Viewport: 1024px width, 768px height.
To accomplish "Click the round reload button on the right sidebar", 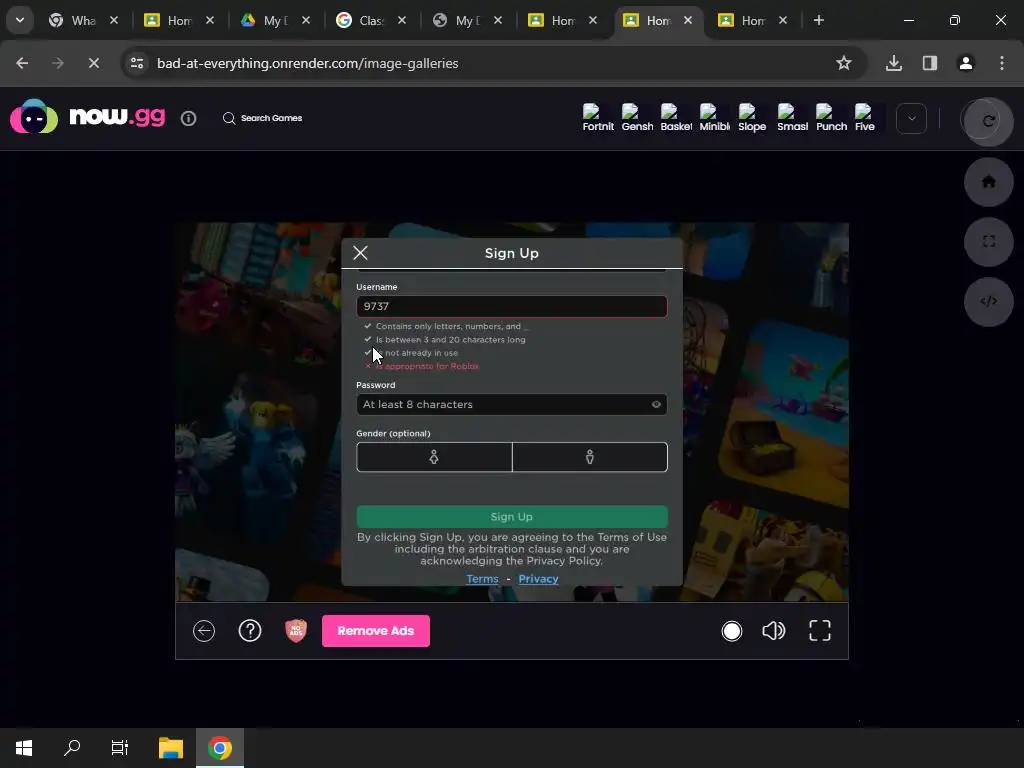I will pyautogui.click(x=989, y=121).
